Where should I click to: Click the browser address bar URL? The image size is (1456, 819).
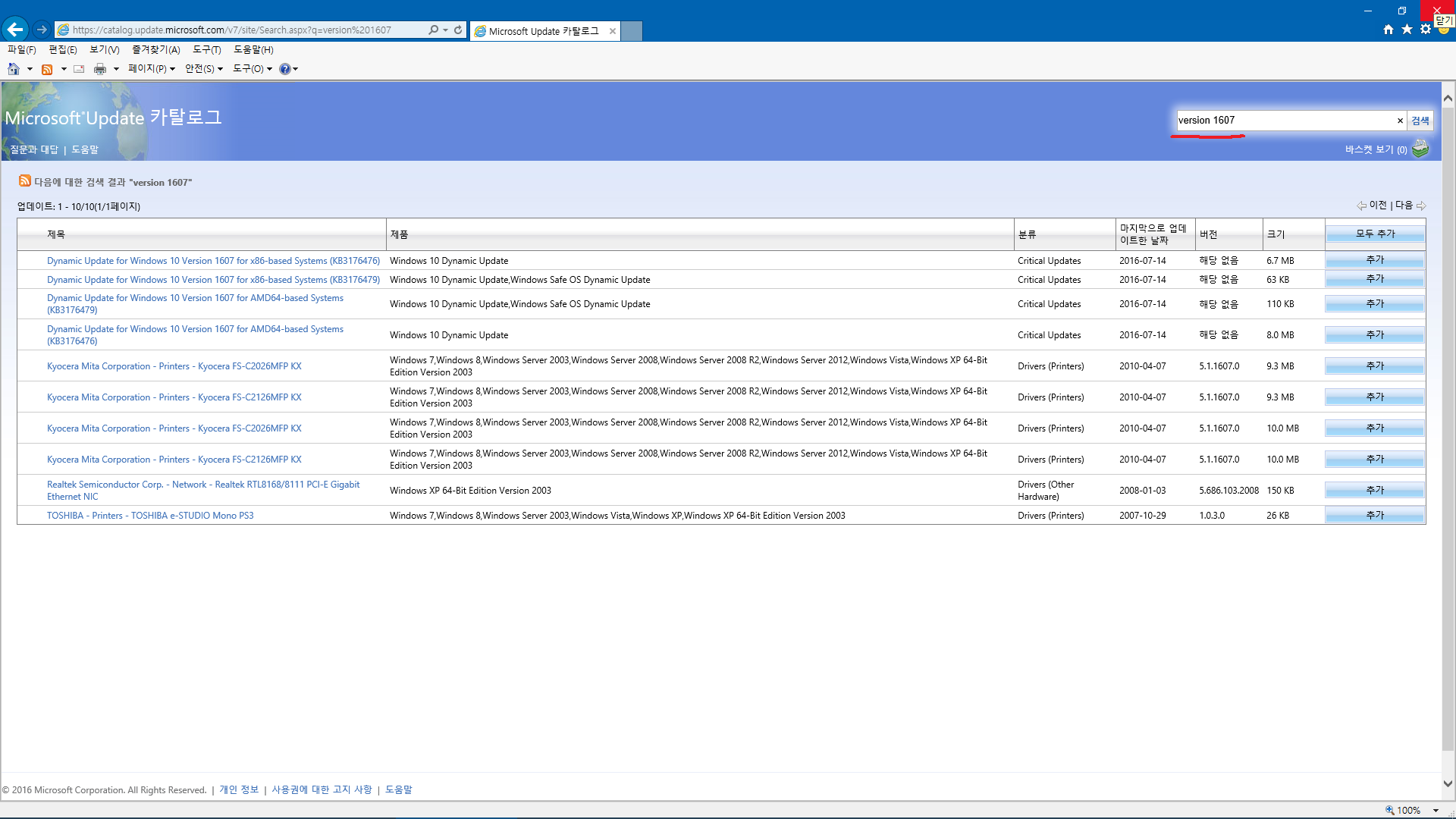coord(232,30)
